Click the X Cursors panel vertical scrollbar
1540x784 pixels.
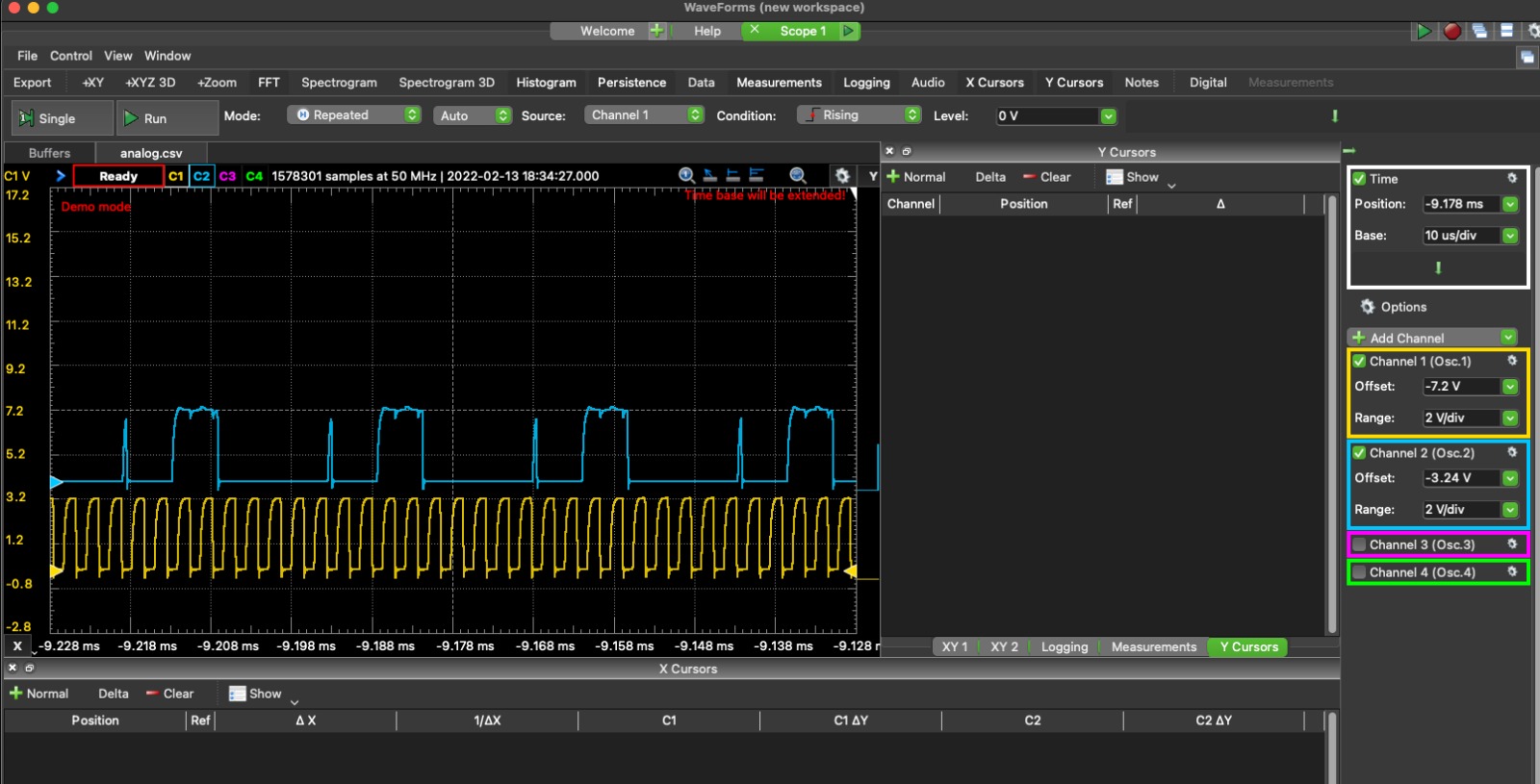click(1332, 747)
